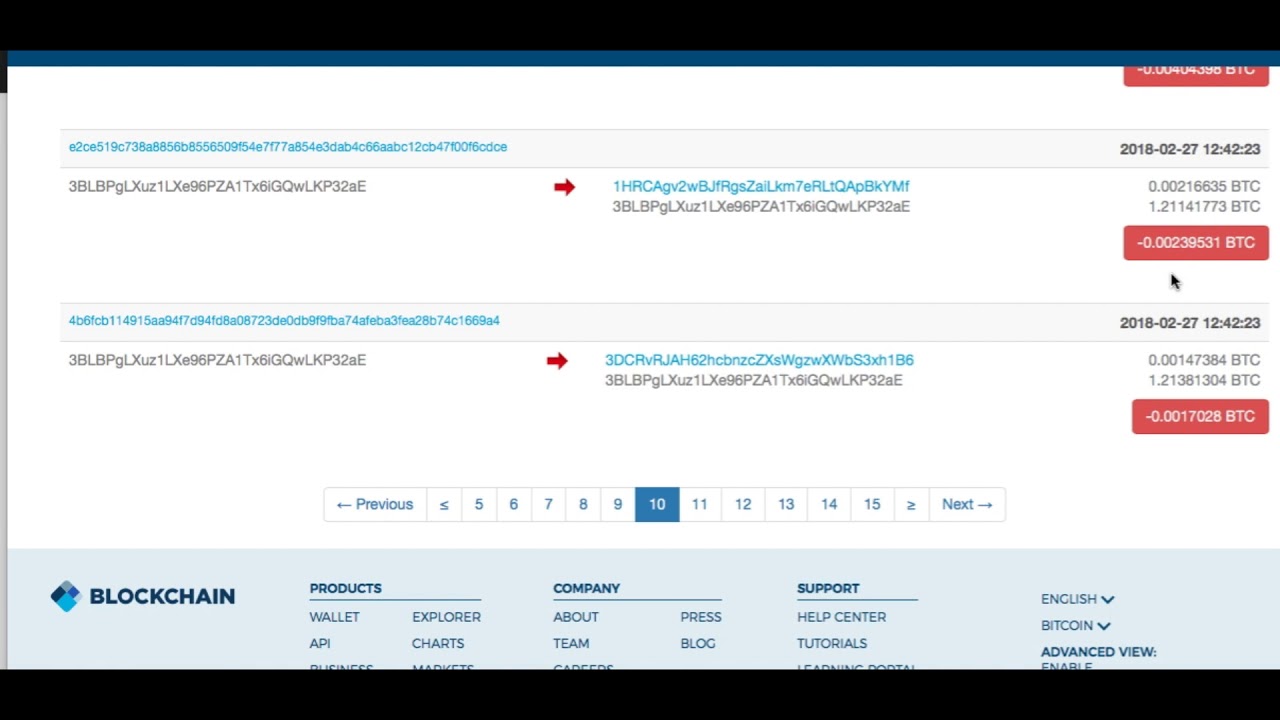Viewport: 1280px width, 720px height.
Task: Select page 11 in pagination
Action: tap(700, 505)
